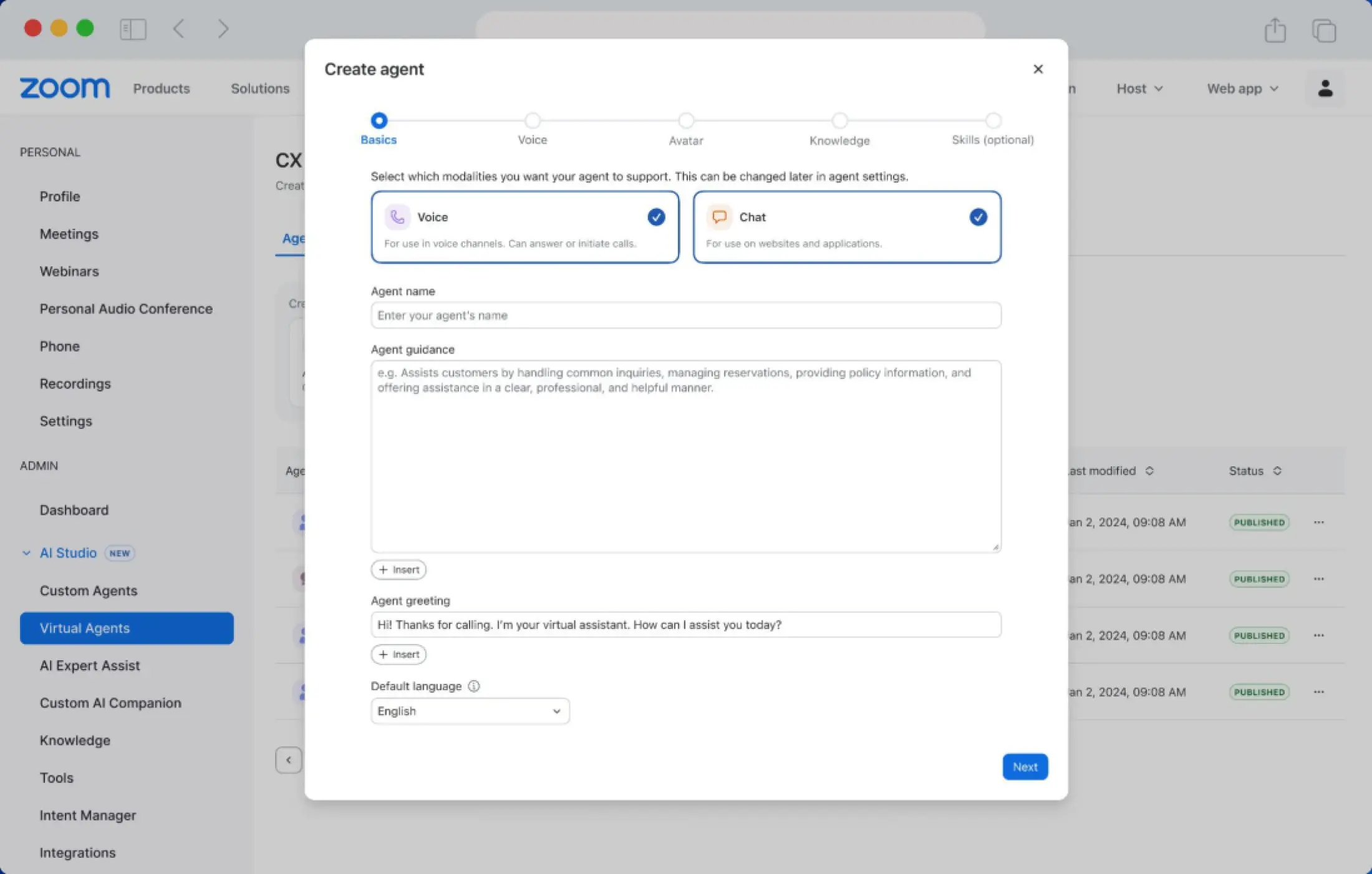Expand the Web app dropdown
The width and height of the screenshot is (1372, 874).
coord(1242,89)
